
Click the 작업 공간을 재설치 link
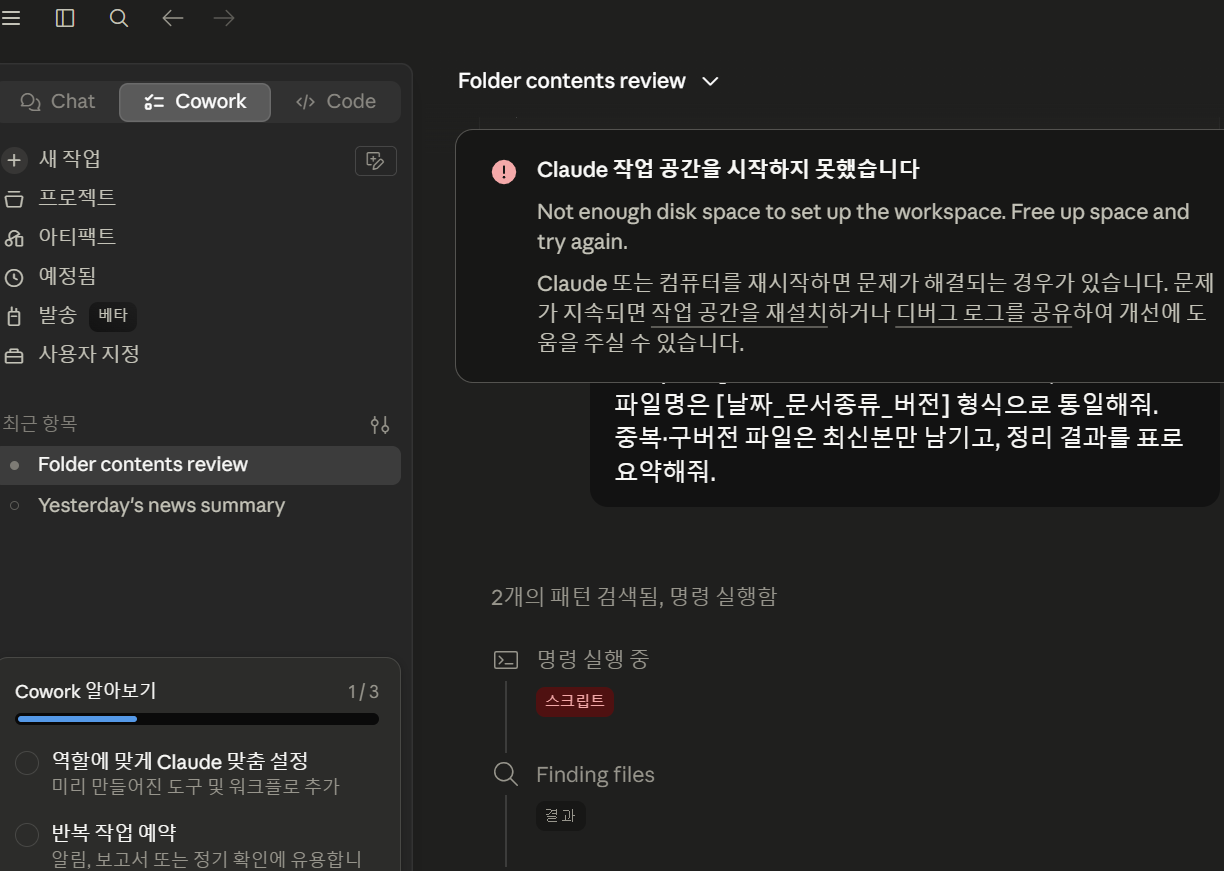click(739, 313)
